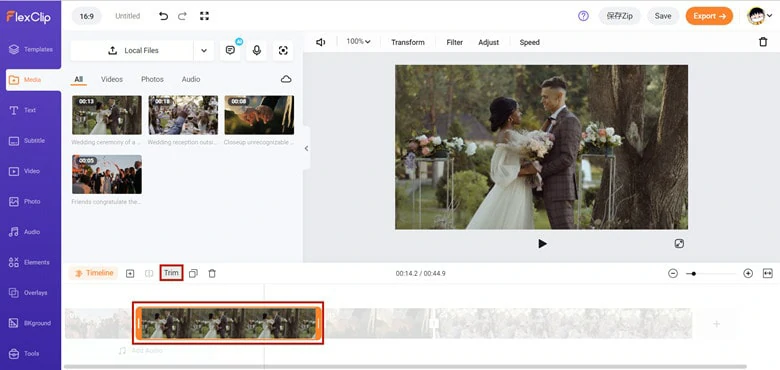This screenshot has width=780, height=370.
Task: Switch to the Audio media tab
Action: click(191, 79)
